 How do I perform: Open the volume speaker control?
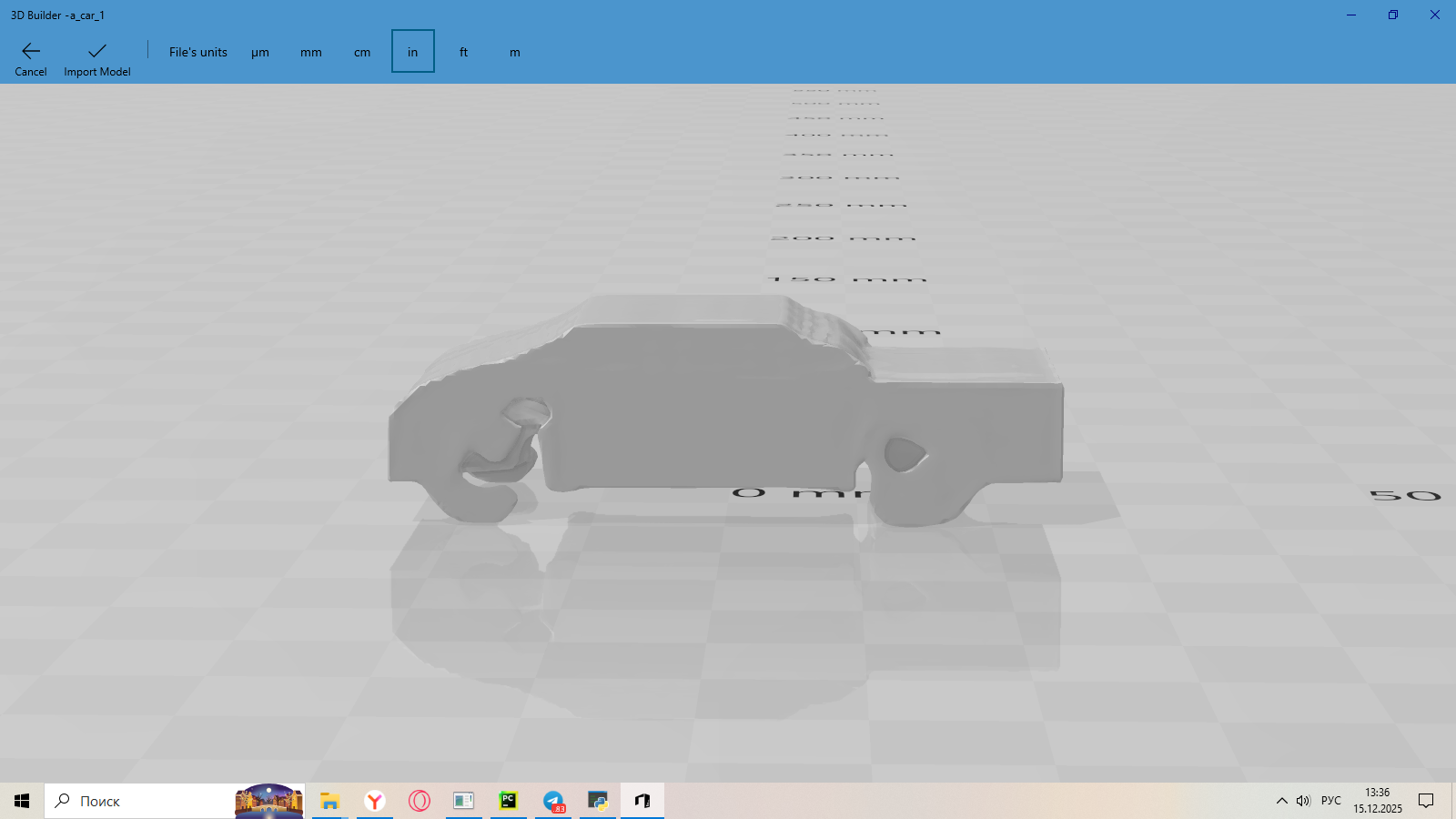1303,801
